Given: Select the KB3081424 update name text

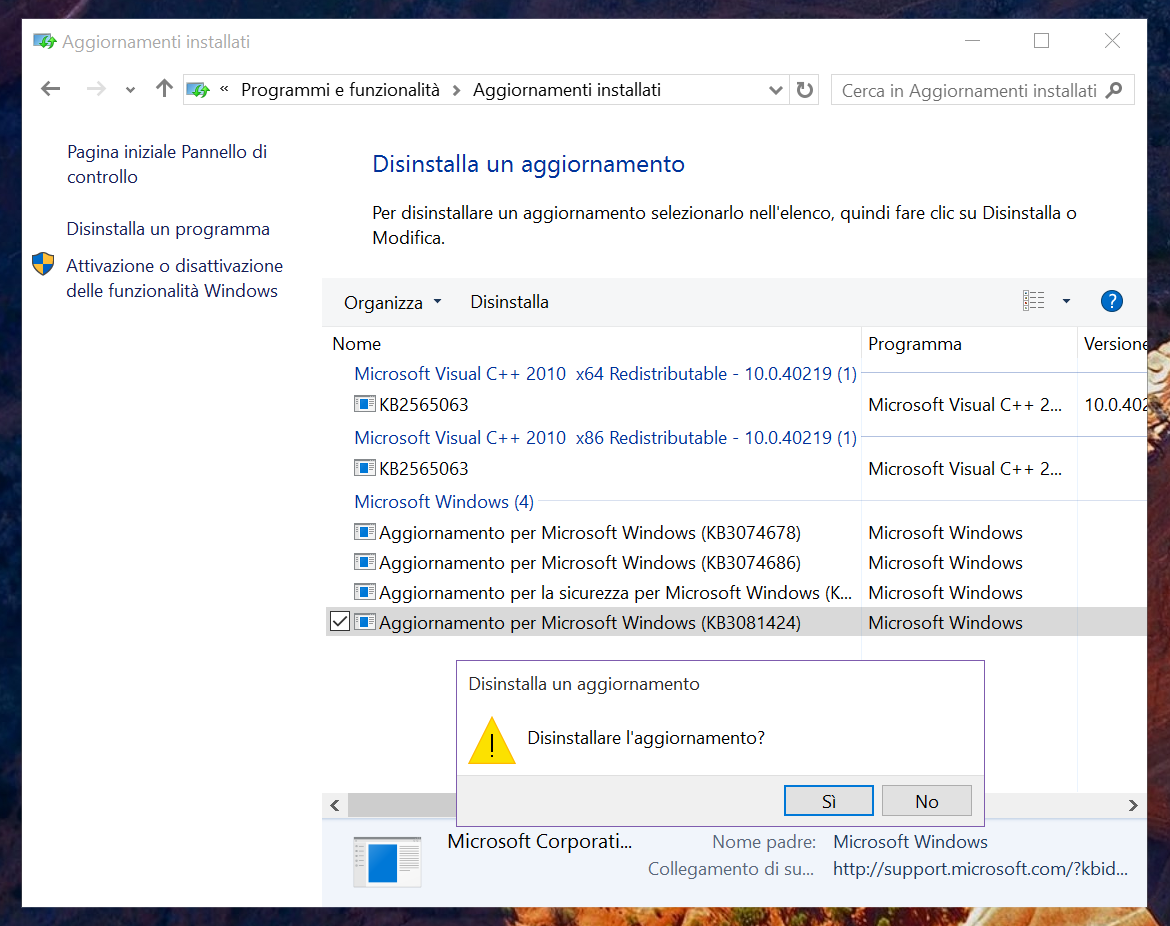Looking at the screenshot, I should click(589, 623).
